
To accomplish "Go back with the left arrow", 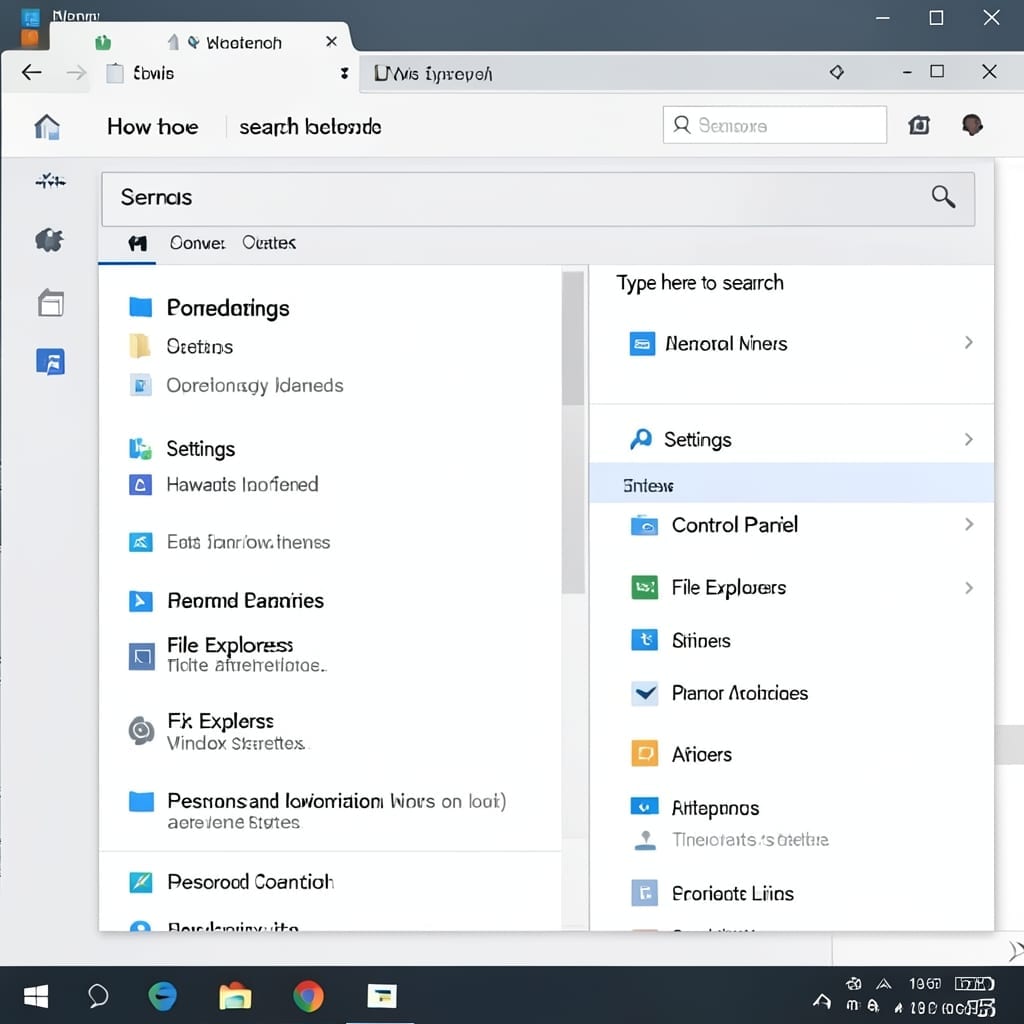I will (31, 72).
